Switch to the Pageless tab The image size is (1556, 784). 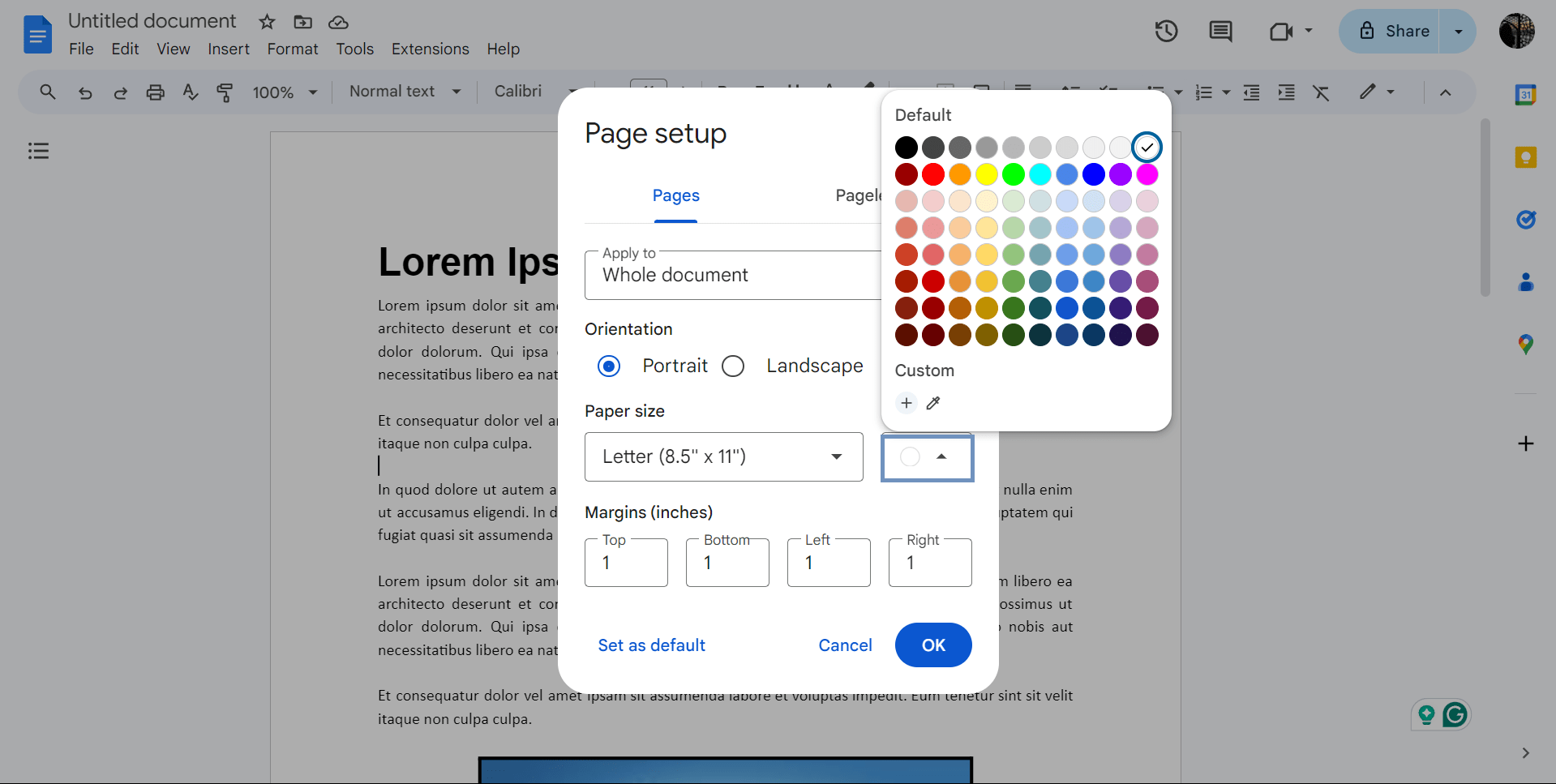pyautogui.click(x=859, y=195)
